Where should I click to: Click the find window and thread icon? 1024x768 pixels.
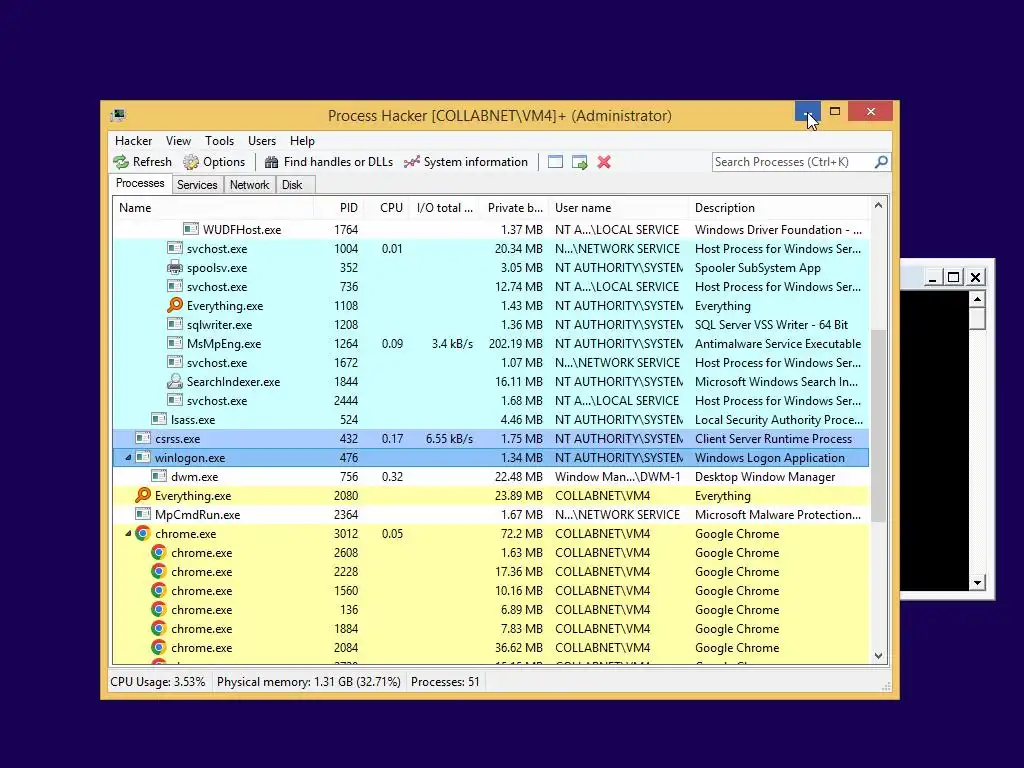click(580, 162)
